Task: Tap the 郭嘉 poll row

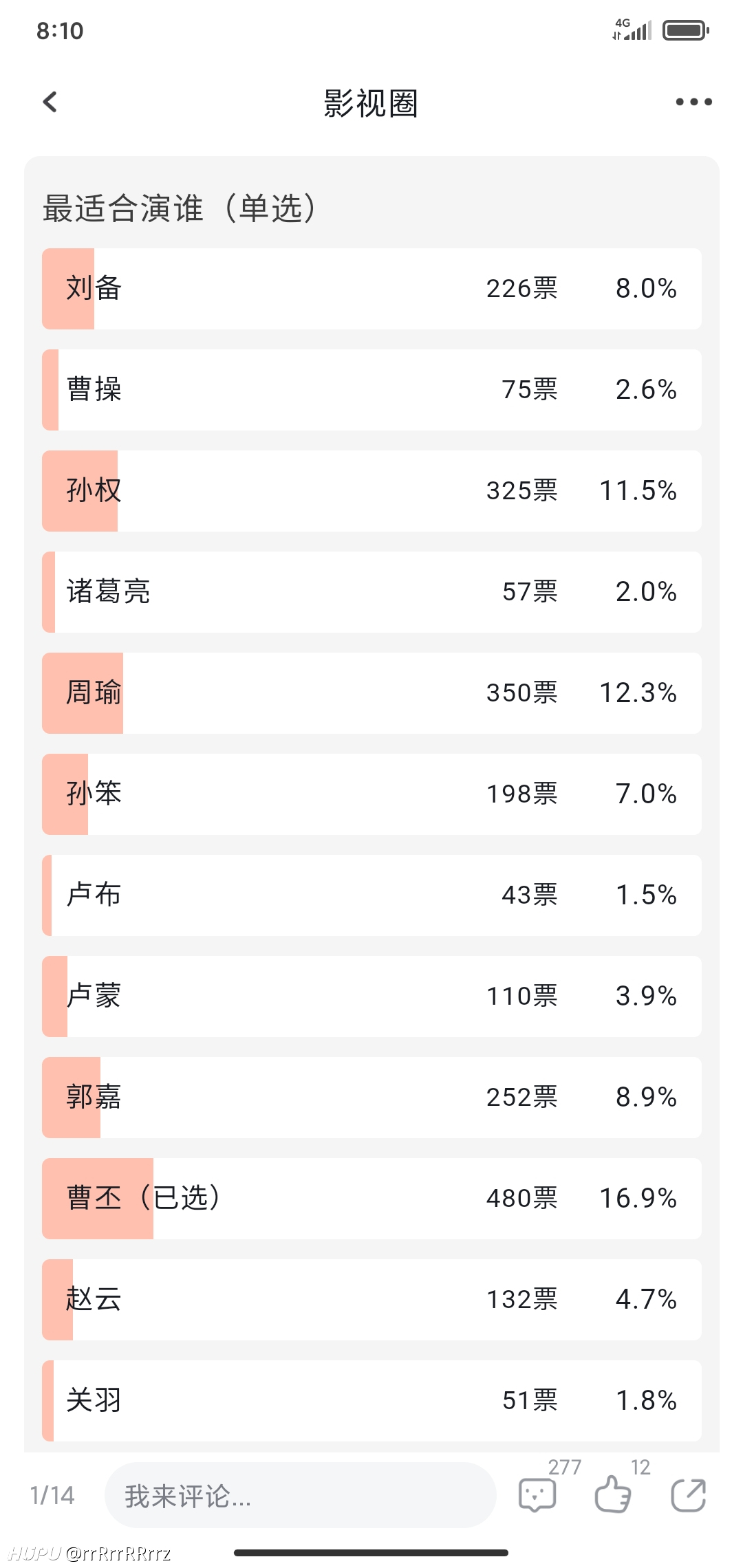Action: [371, 1098]
